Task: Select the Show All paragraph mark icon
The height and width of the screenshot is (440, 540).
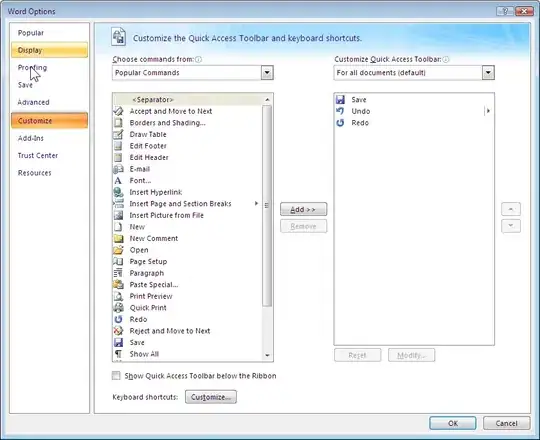Action: pos(118,354)
